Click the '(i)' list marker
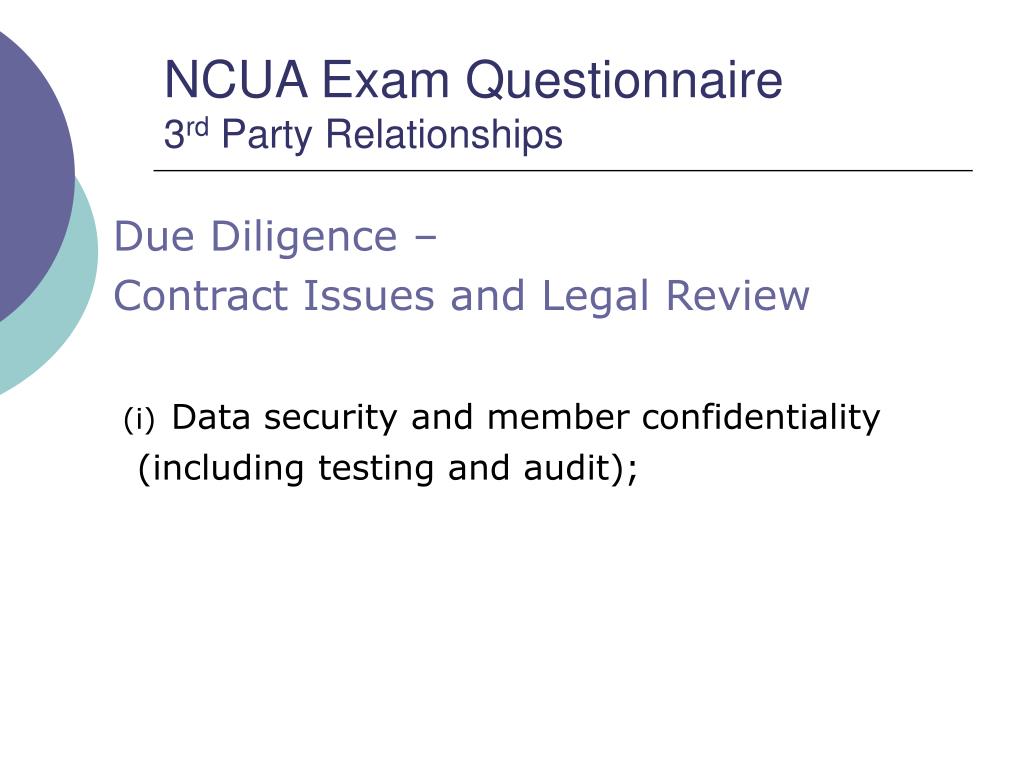The height and width of the screenshot is (768, 1024). [x=139, y=419]
